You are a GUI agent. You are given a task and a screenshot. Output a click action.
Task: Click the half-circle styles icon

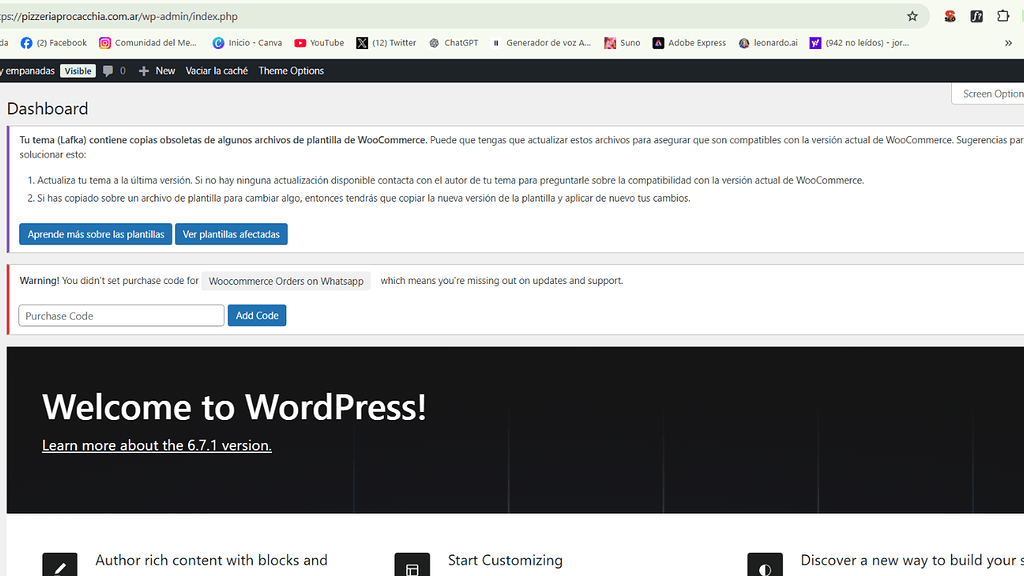765,566
